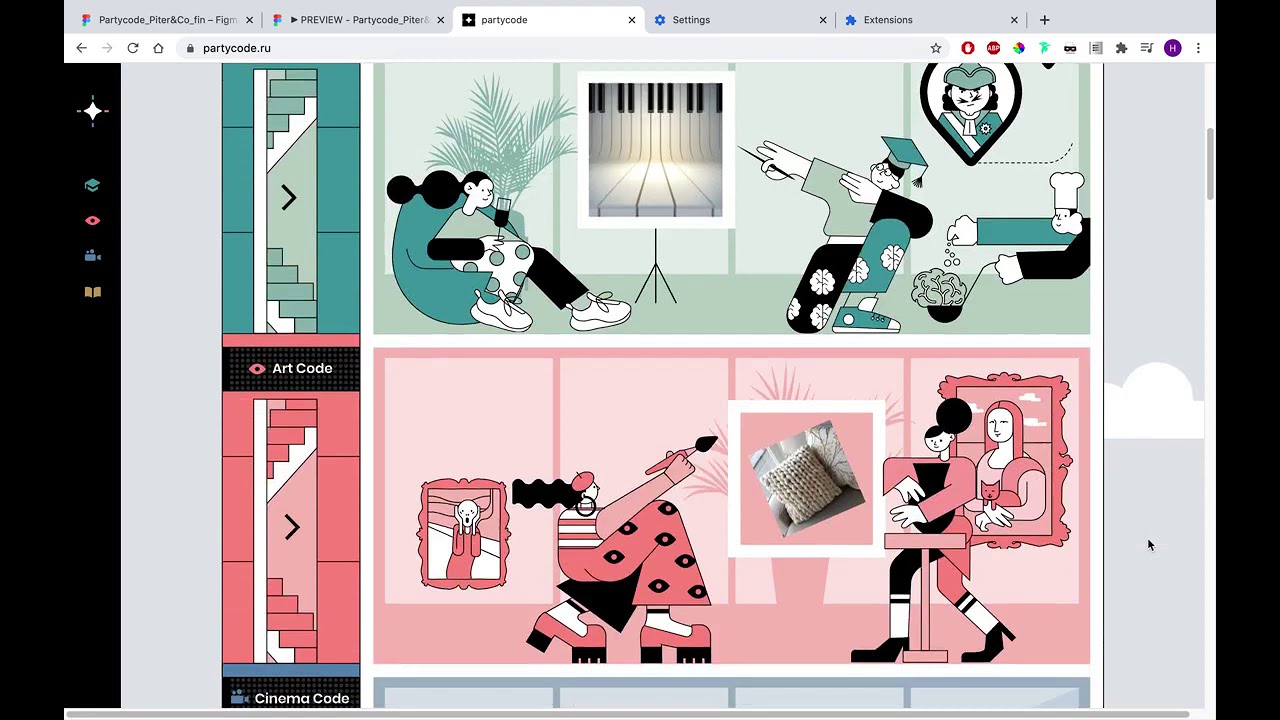Bookmark this page with the star
Screen dimensions: 1280x720
(x=936, y=48)
